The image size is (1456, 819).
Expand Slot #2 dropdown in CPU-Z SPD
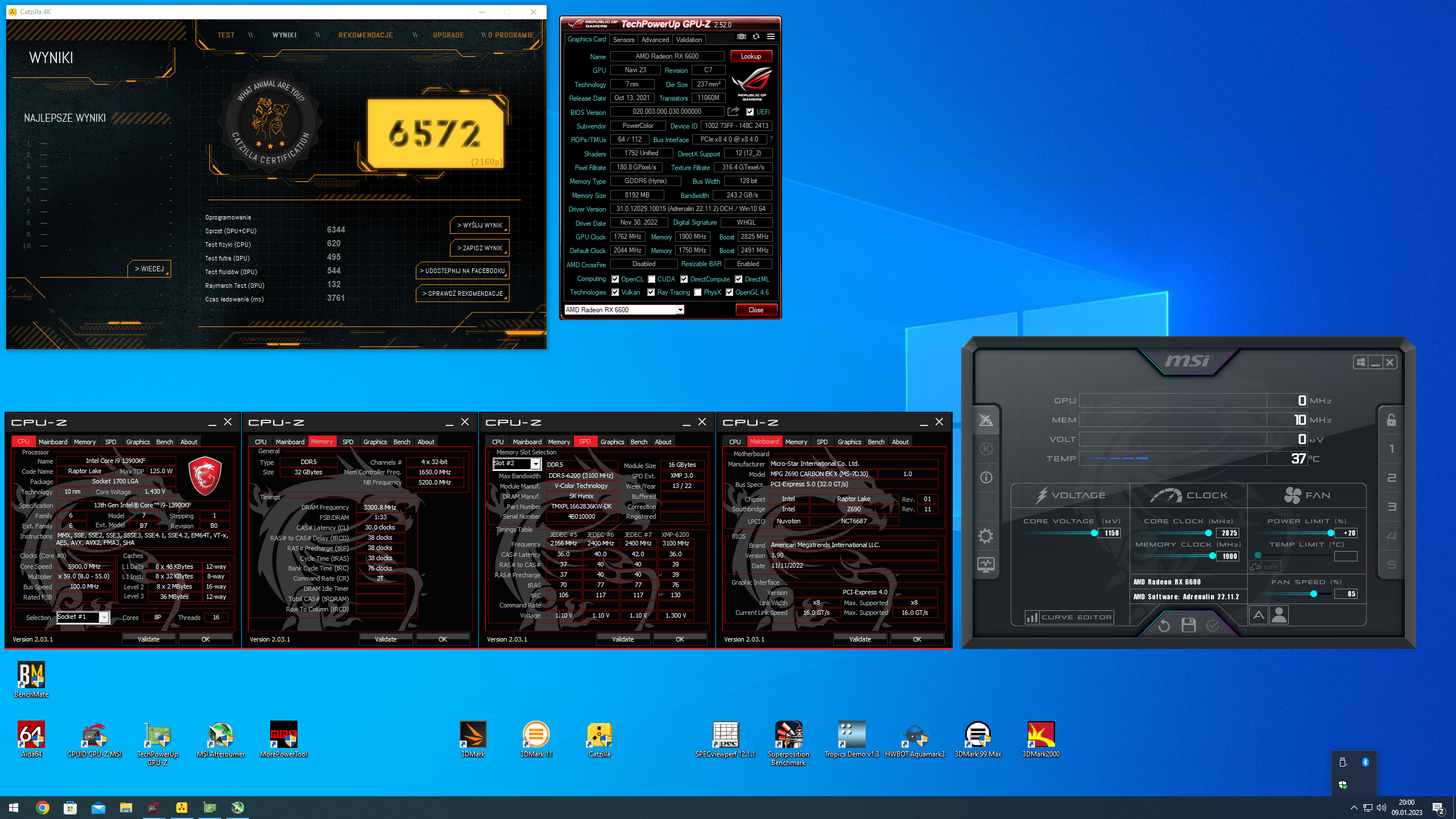point(535,464)
